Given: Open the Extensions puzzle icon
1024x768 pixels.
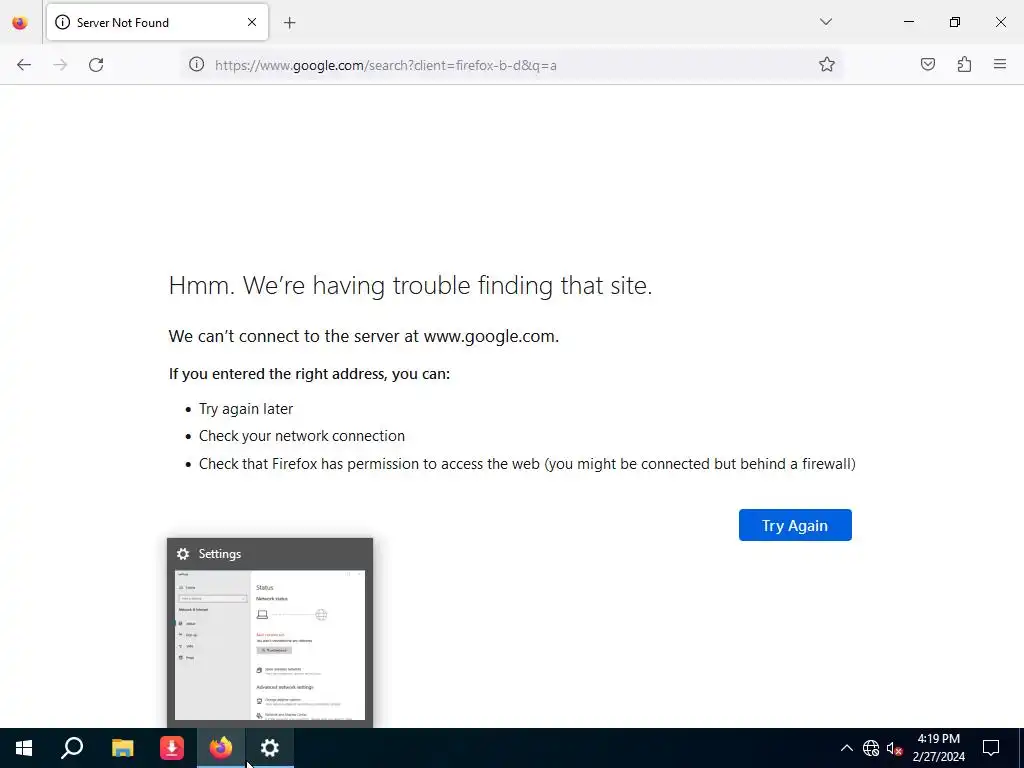Looking at the screenshot, I should (x=964, y=64).
